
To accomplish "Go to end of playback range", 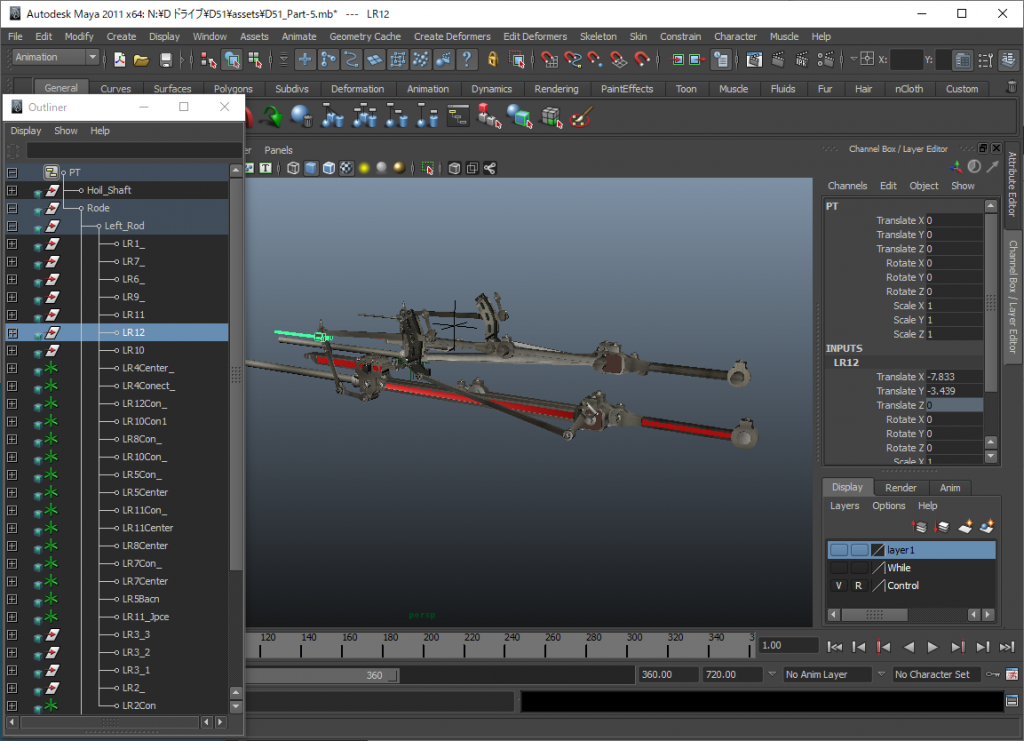I will point(1007,647).
